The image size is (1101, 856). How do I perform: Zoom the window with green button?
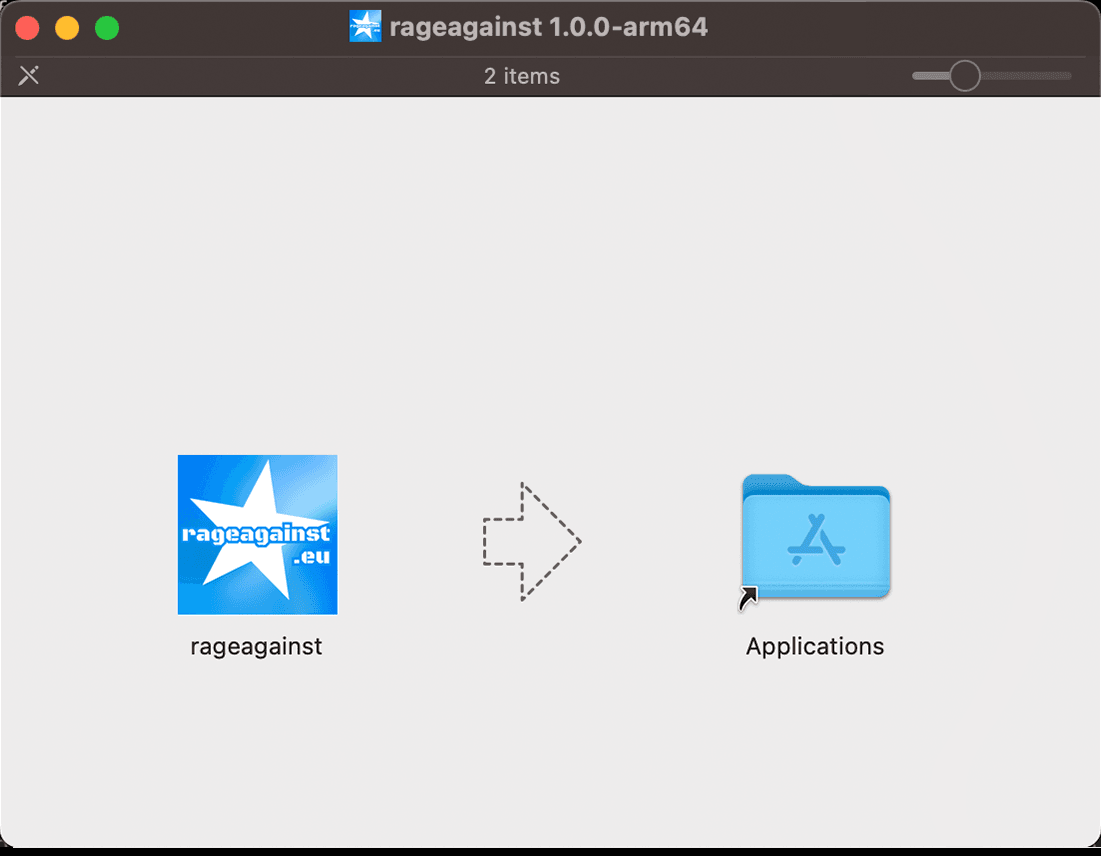[x=107, y=28]
